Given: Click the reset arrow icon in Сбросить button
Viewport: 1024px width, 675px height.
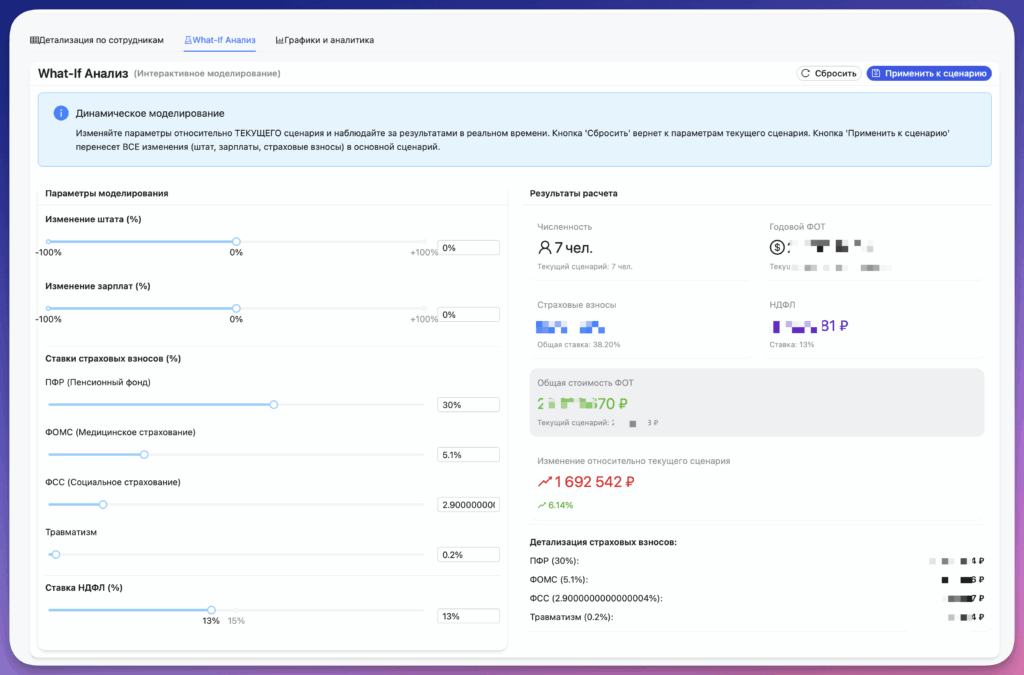Looking at the screenshot, I should [x=806, y=73].
